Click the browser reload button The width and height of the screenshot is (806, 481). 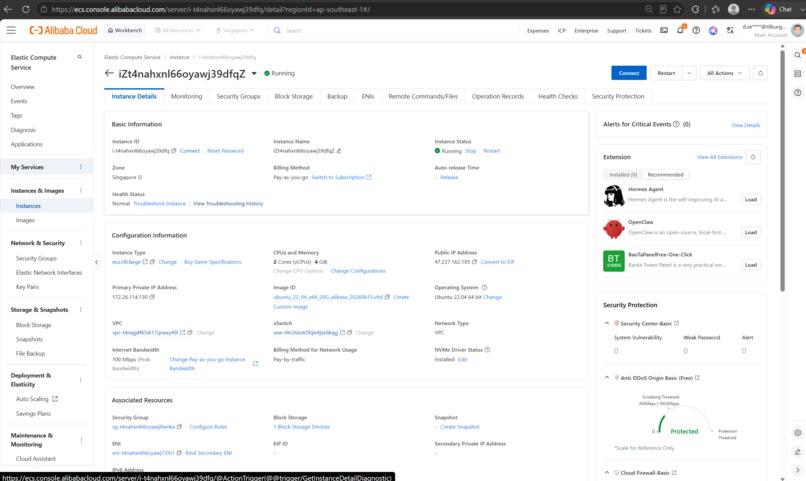click(x=26, y=9)
